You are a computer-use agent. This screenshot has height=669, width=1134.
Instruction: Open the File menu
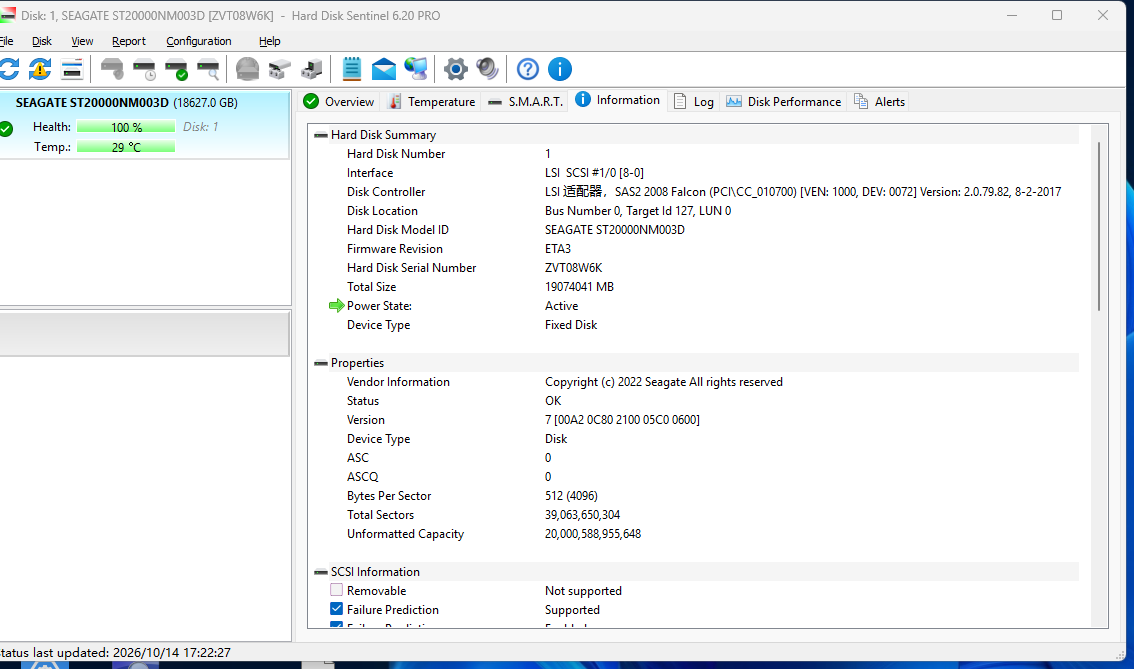pyautogui.click(x=7, y=41)
